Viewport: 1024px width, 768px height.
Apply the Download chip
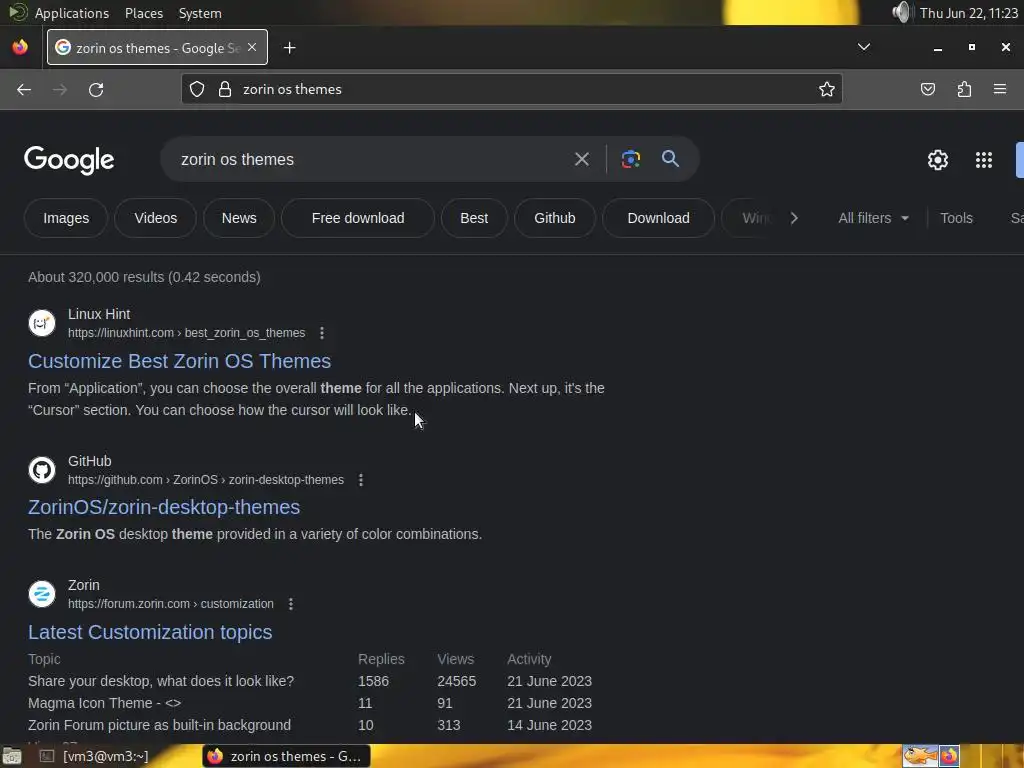(658, 218)
